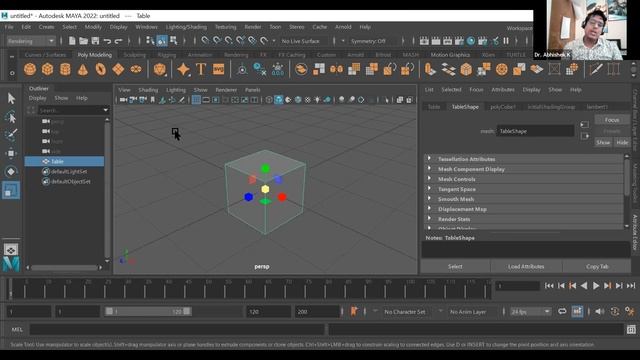Select the Select tool arrow in toolbox
The height and width of the screenshot is (360, 640).
(x=11, y=98)
